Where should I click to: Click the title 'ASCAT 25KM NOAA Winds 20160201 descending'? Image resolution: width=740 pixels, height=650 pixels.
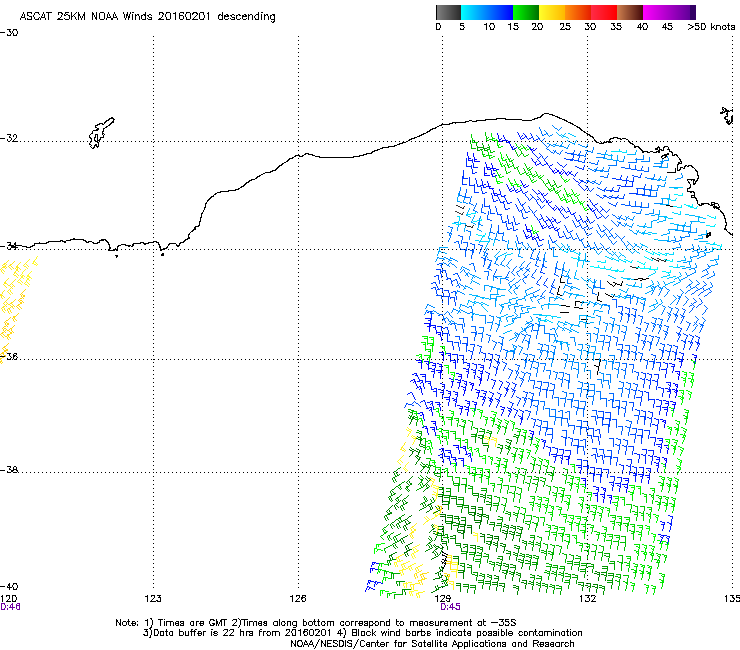147,16
